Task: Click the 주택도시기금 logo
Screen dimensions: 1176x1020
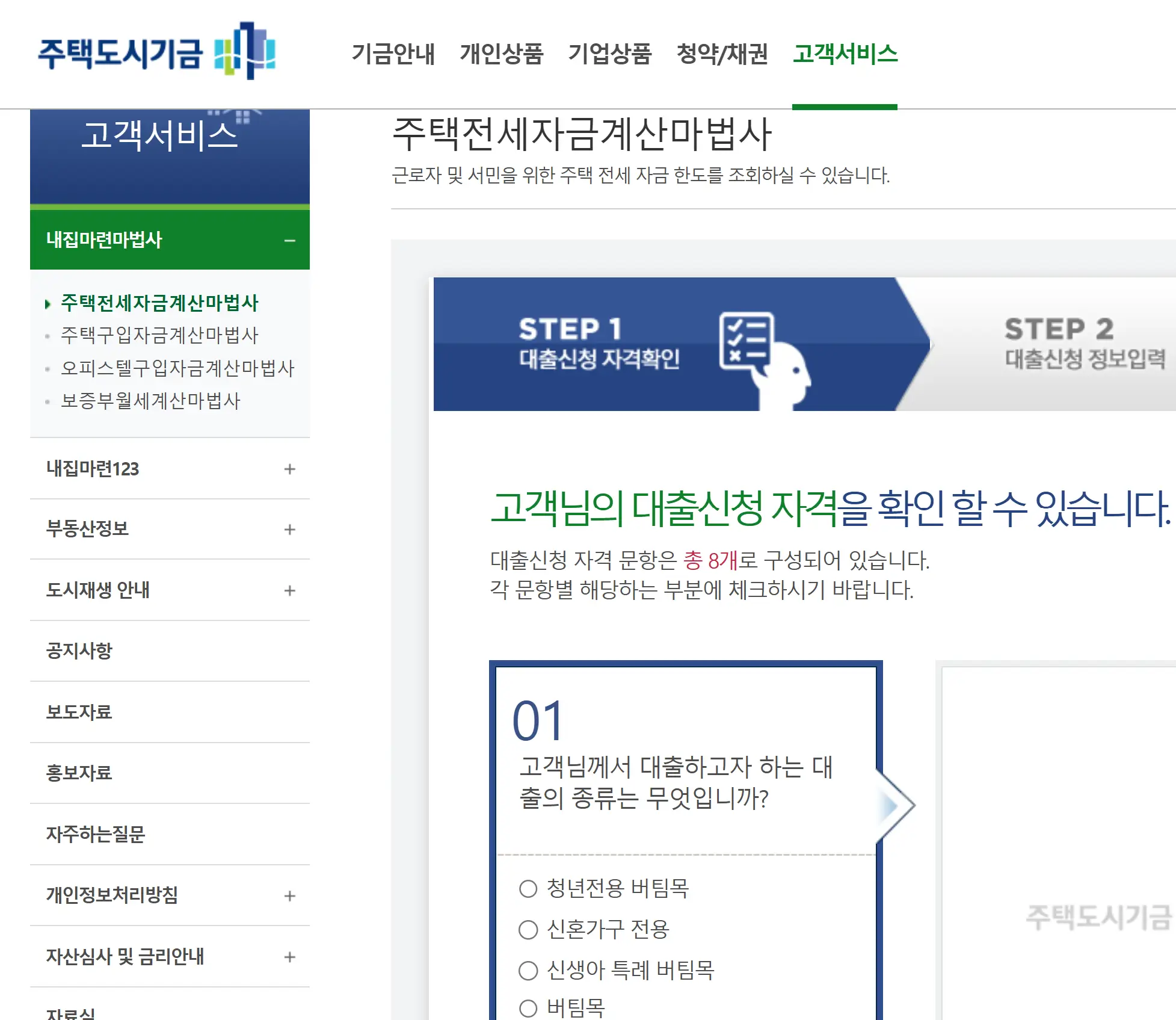Action: click(x=156, y=52)
